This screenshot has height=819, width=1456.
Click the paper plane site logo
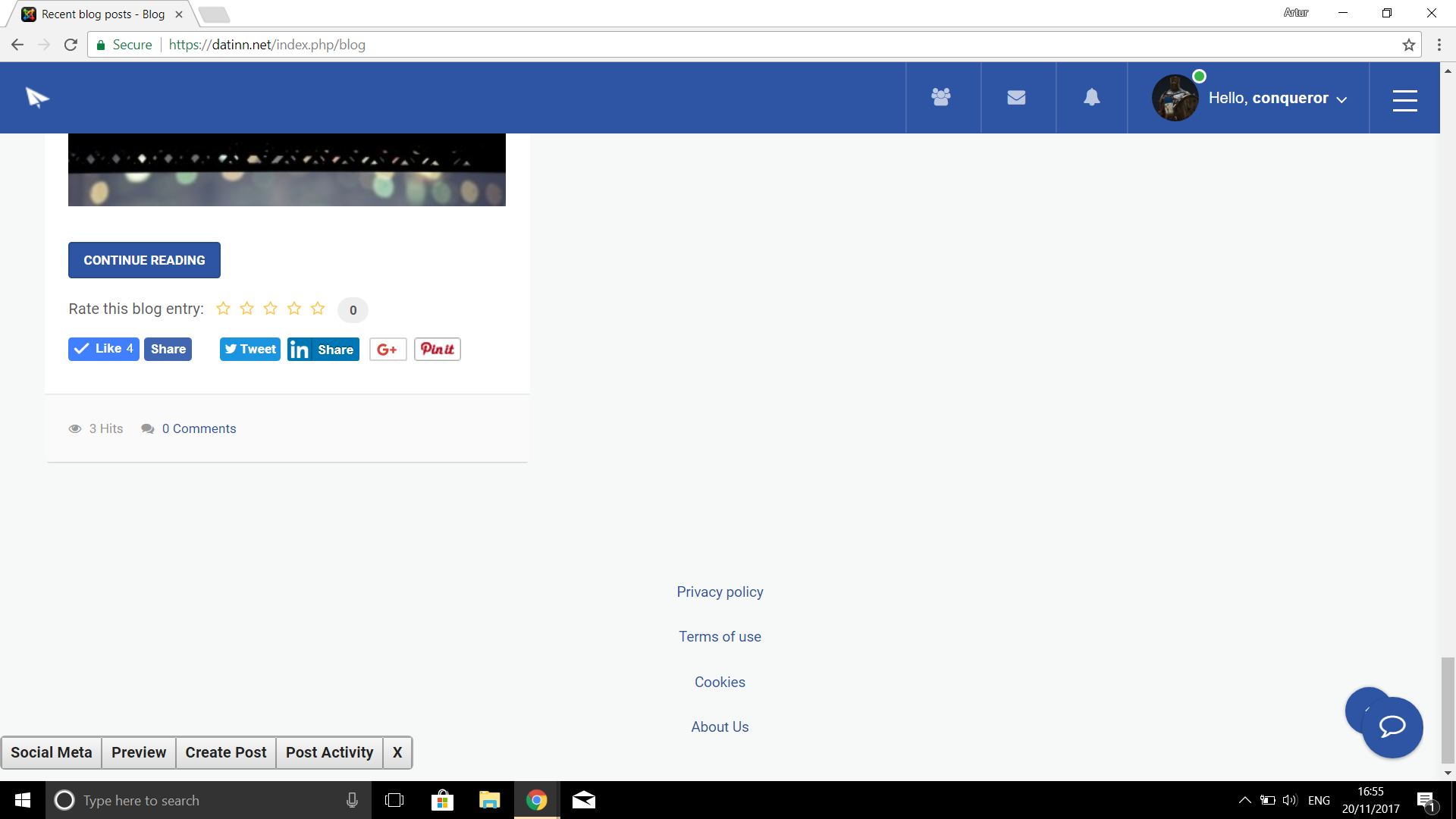point(37,98)
